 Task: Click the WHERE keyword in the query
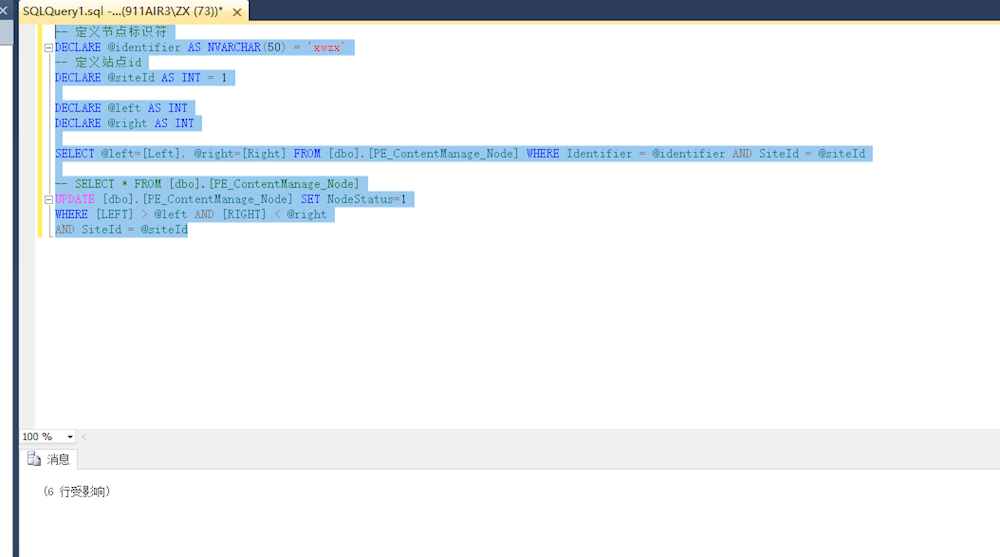click(71, 214)
